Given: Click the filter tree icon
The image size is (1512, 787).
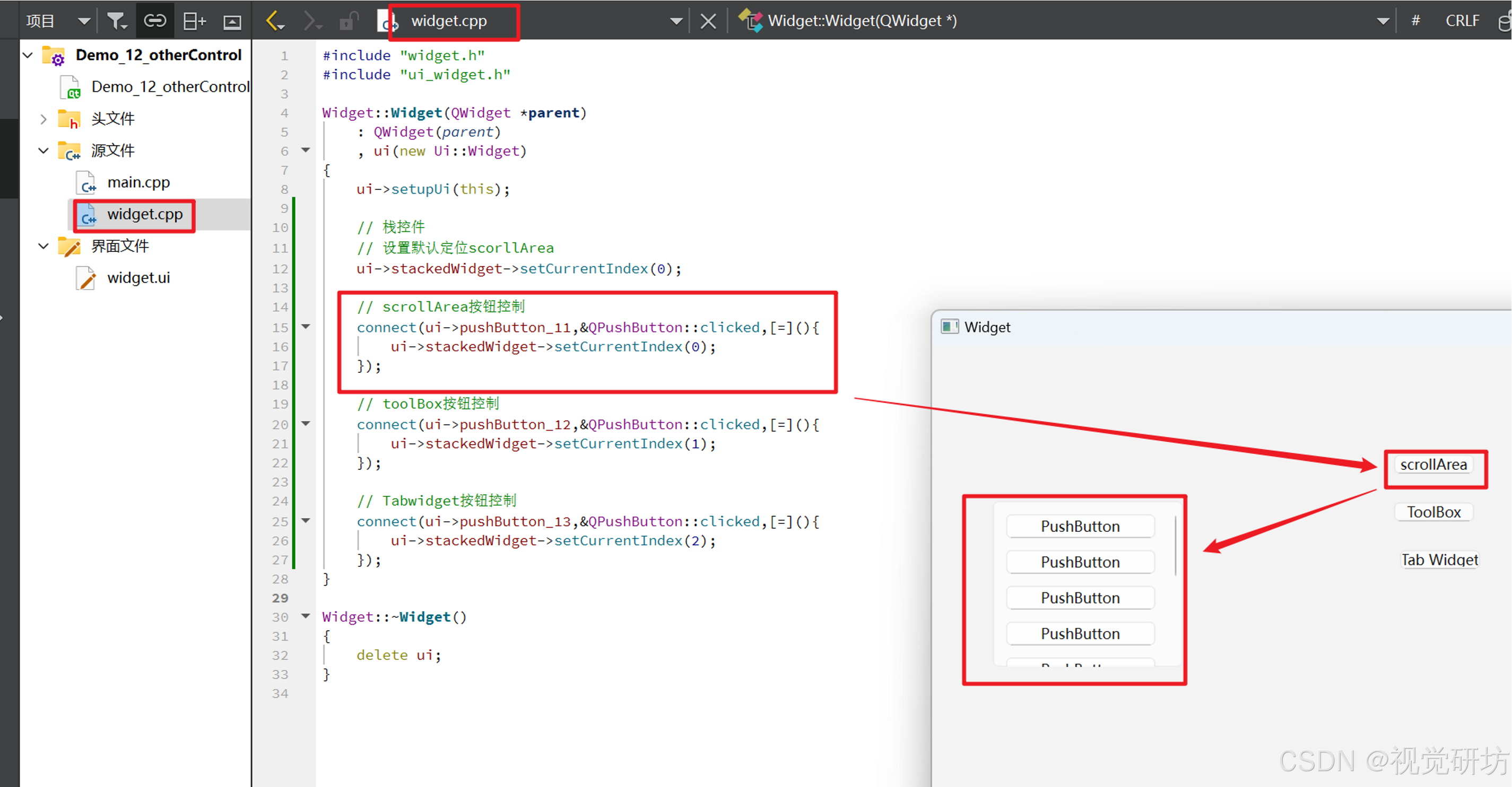Looking at the screenshot, I should click(117, 21).
